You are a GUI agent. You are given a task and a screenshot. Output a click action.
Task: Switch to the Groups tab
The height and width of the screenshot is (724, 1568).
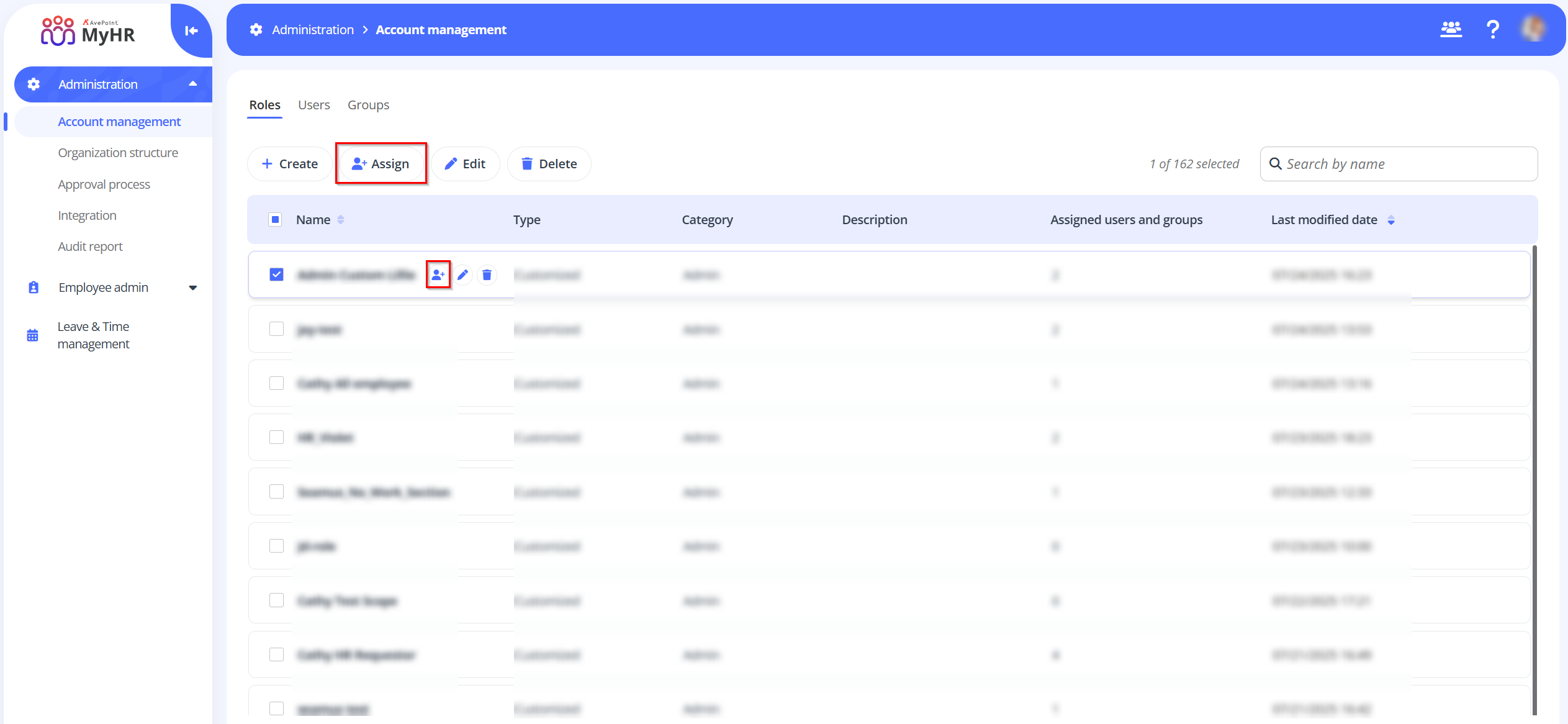coord(368,105)
